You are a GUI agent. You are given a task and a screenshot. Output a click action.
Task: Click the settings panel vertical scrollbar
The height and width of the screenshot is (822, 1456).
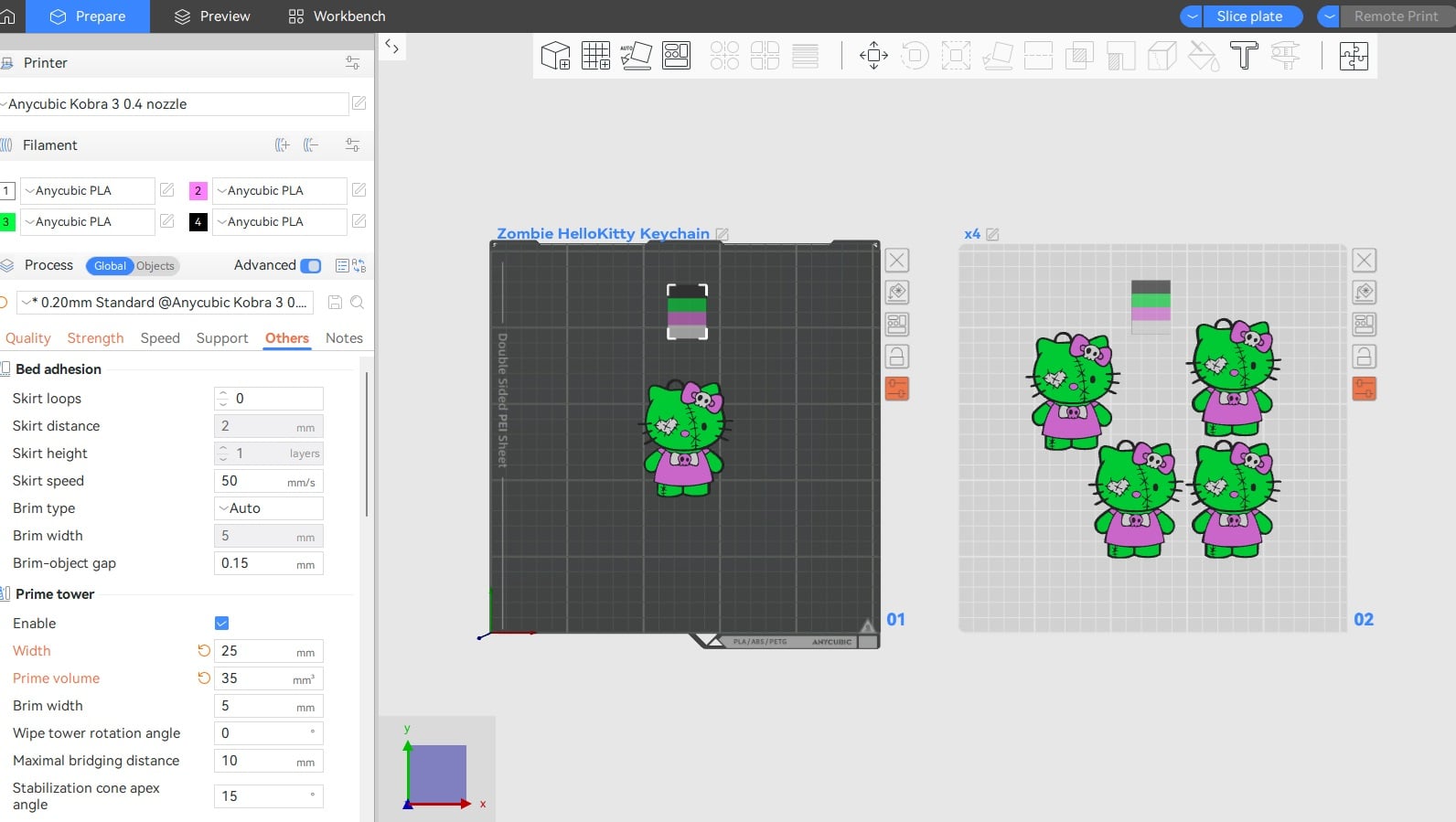367,443
